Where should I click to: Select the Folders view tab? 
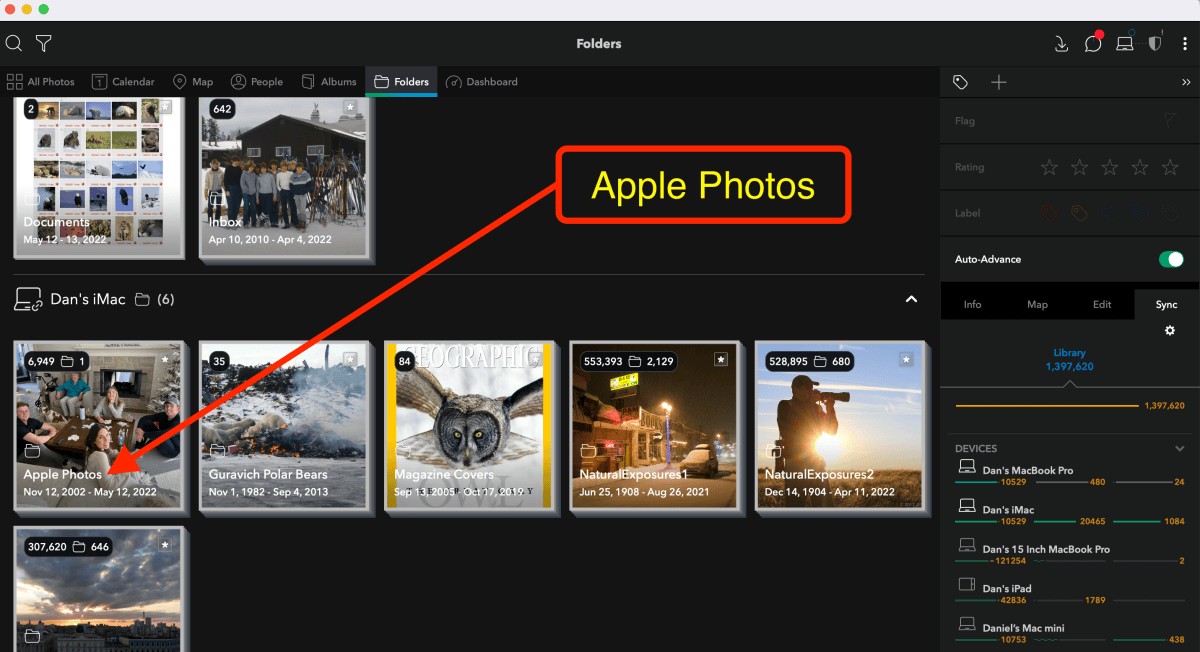(401, 82)
